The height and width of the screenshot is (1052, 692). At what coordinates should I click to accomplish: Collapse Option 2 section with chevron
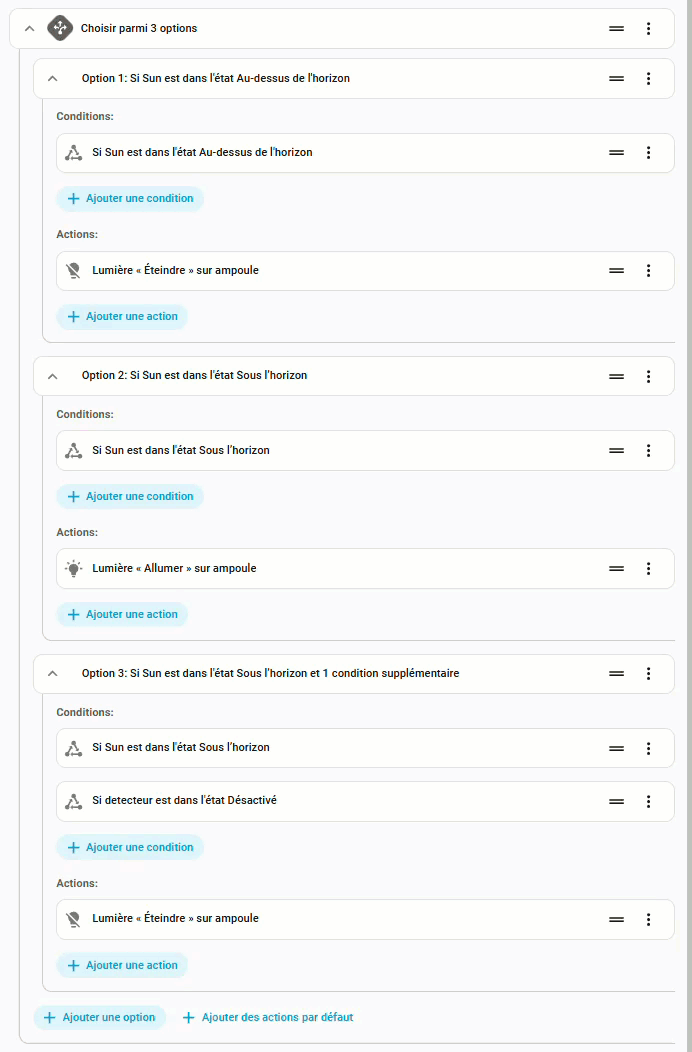pos(53,376)
